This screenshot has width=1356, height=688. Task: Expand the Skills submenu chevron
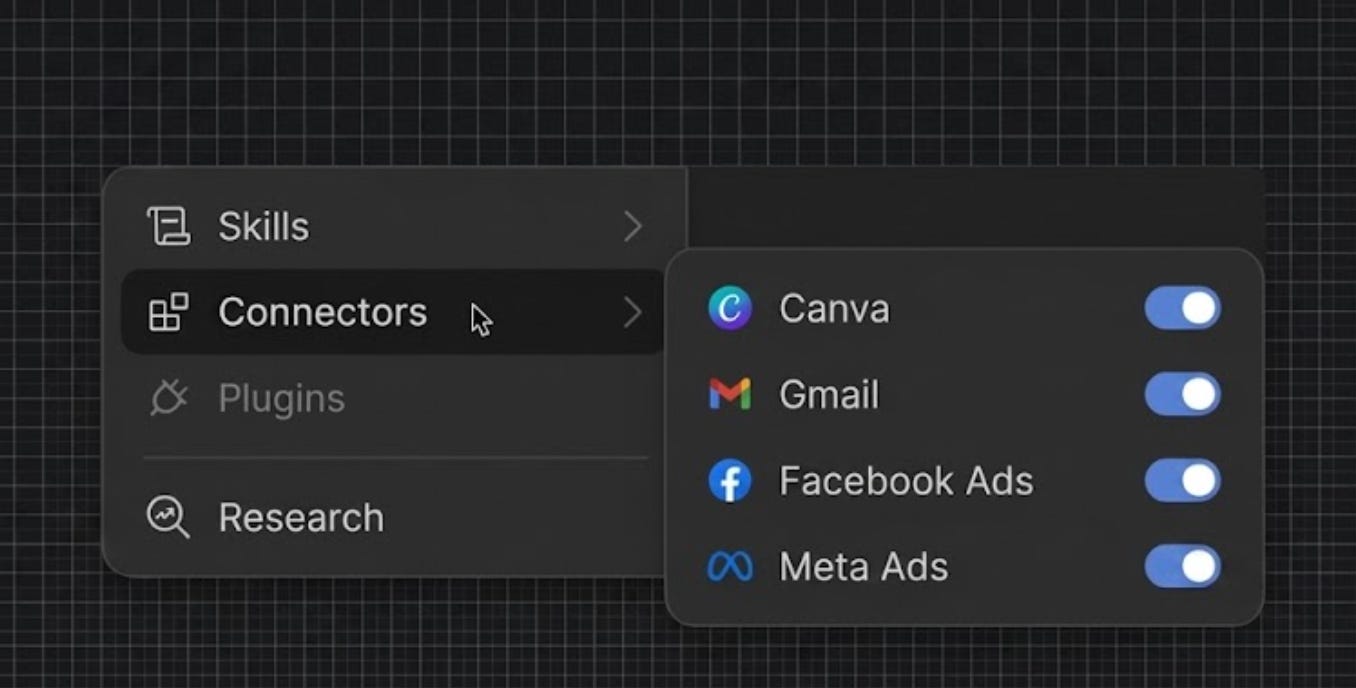pyautogui.click(x=632, y=226)
